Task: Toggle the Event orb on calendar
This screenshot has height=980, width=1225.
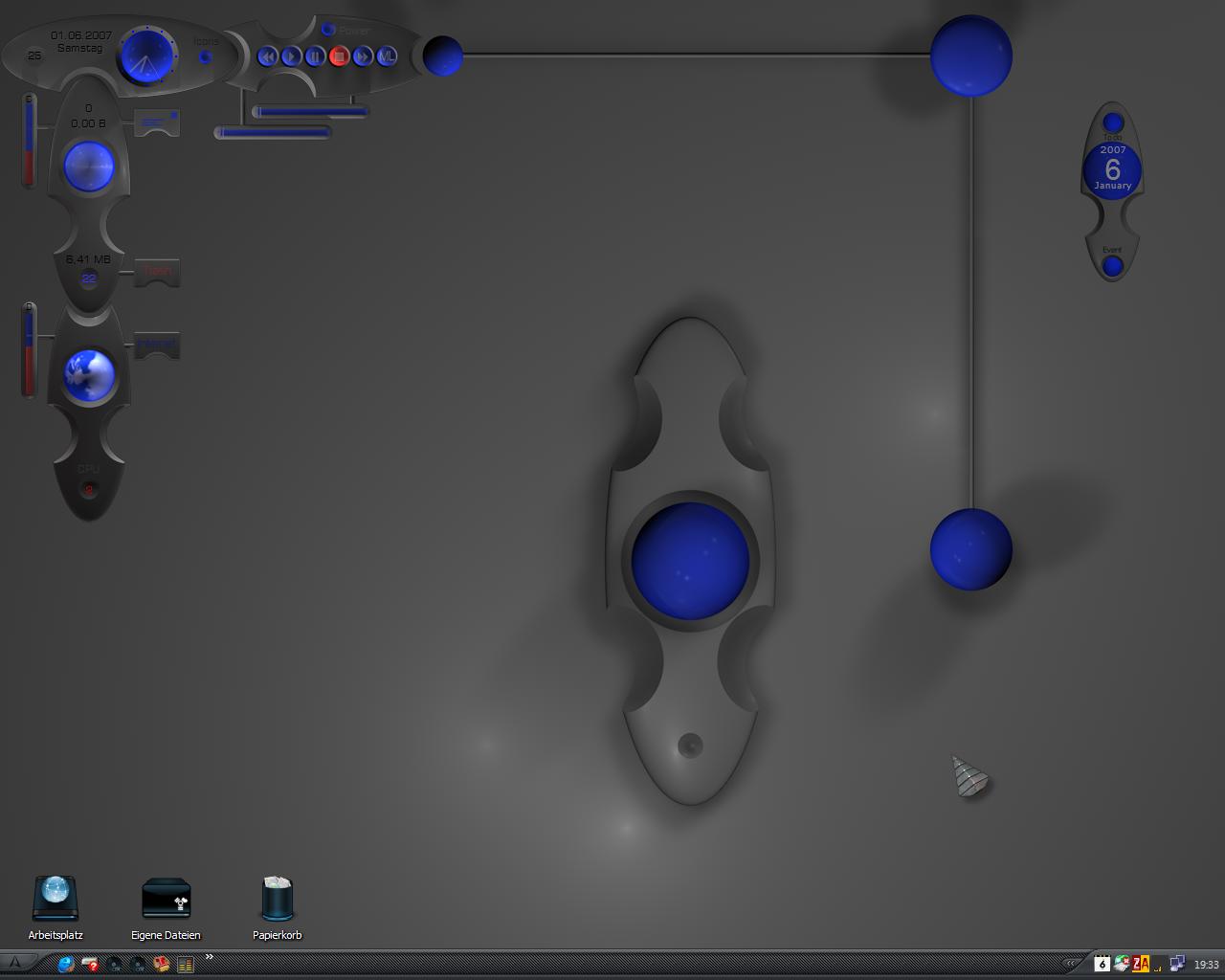Action: (x=1112, y=266)
